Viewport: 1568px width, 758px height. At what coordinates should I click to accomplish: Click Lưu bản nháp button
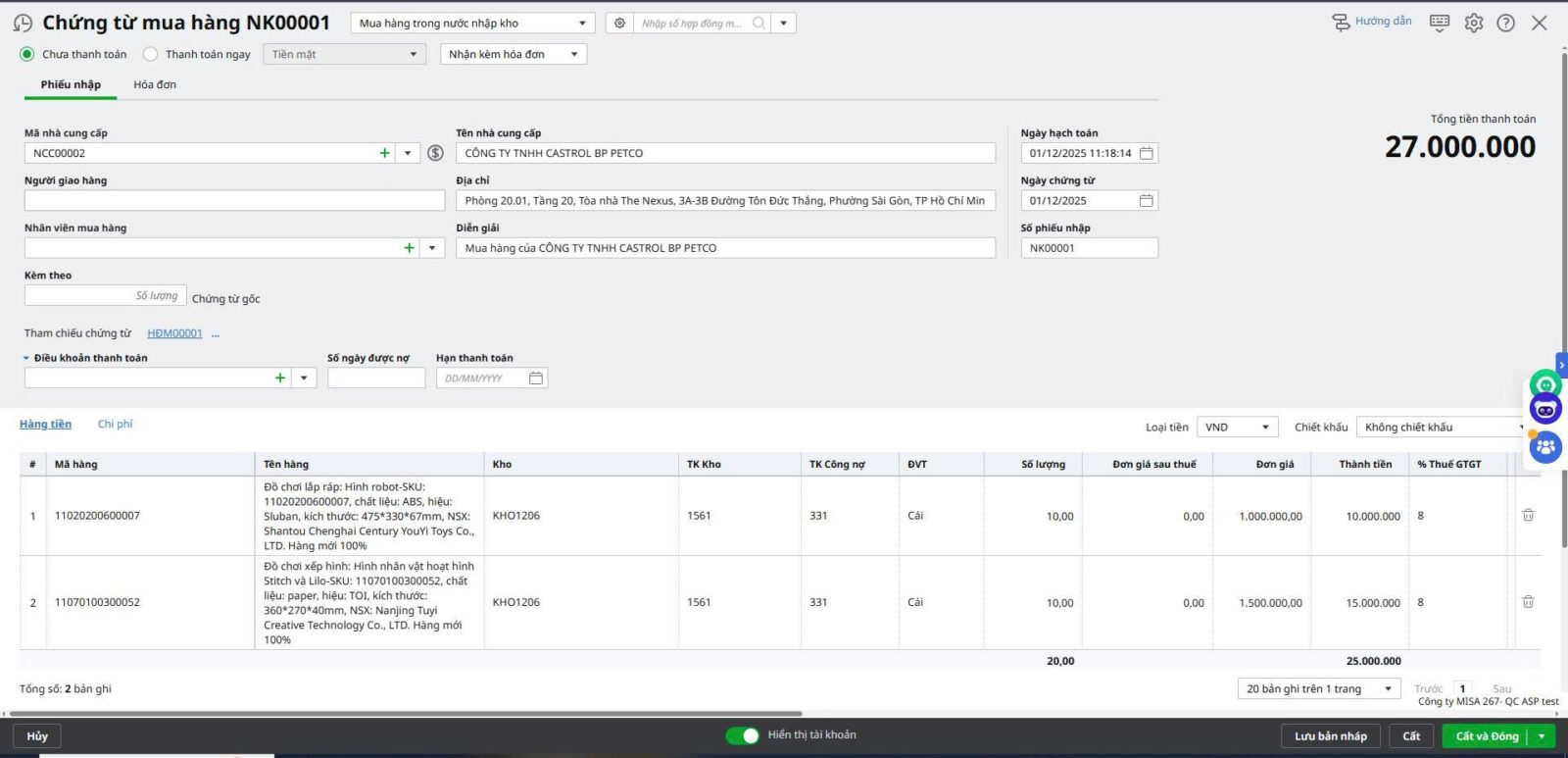tap(1330, 736)
